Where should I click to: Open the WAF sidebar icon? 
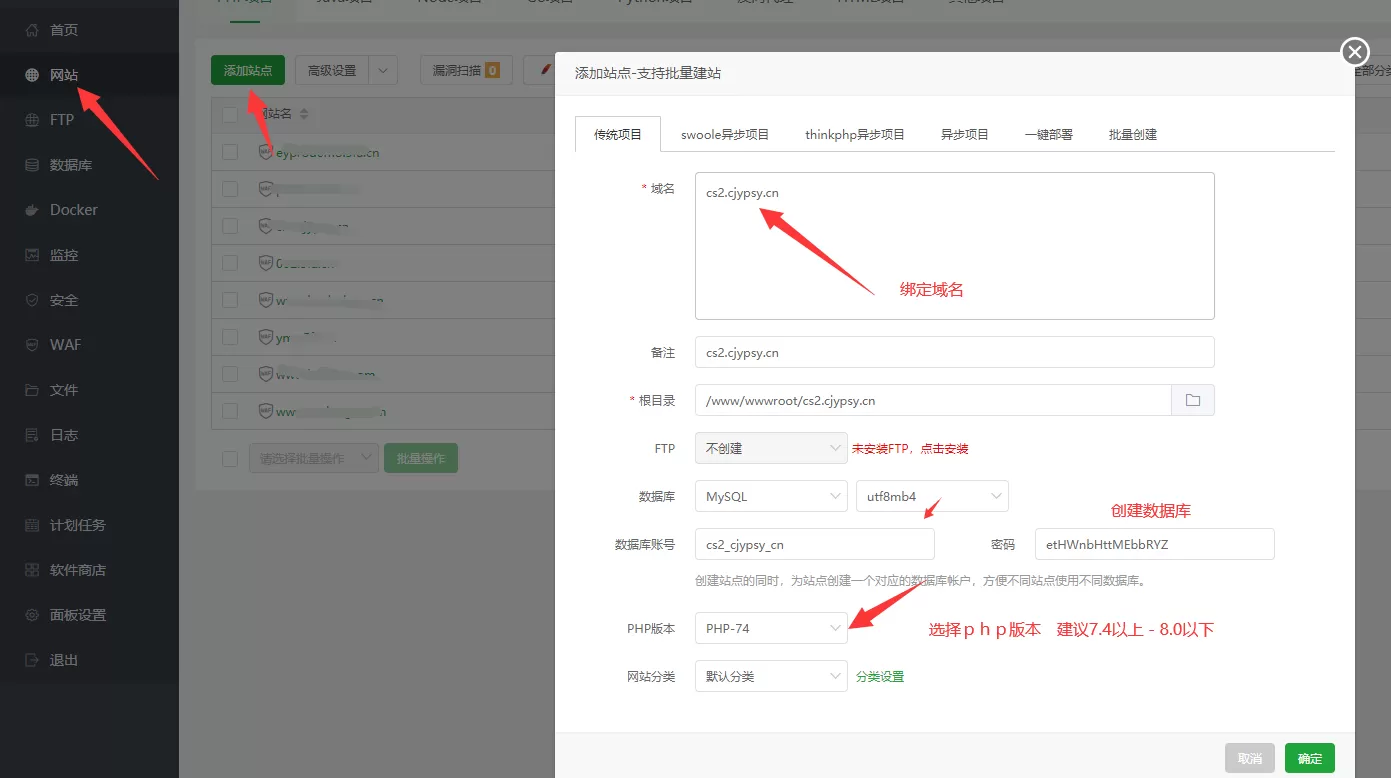pos(32,345)
